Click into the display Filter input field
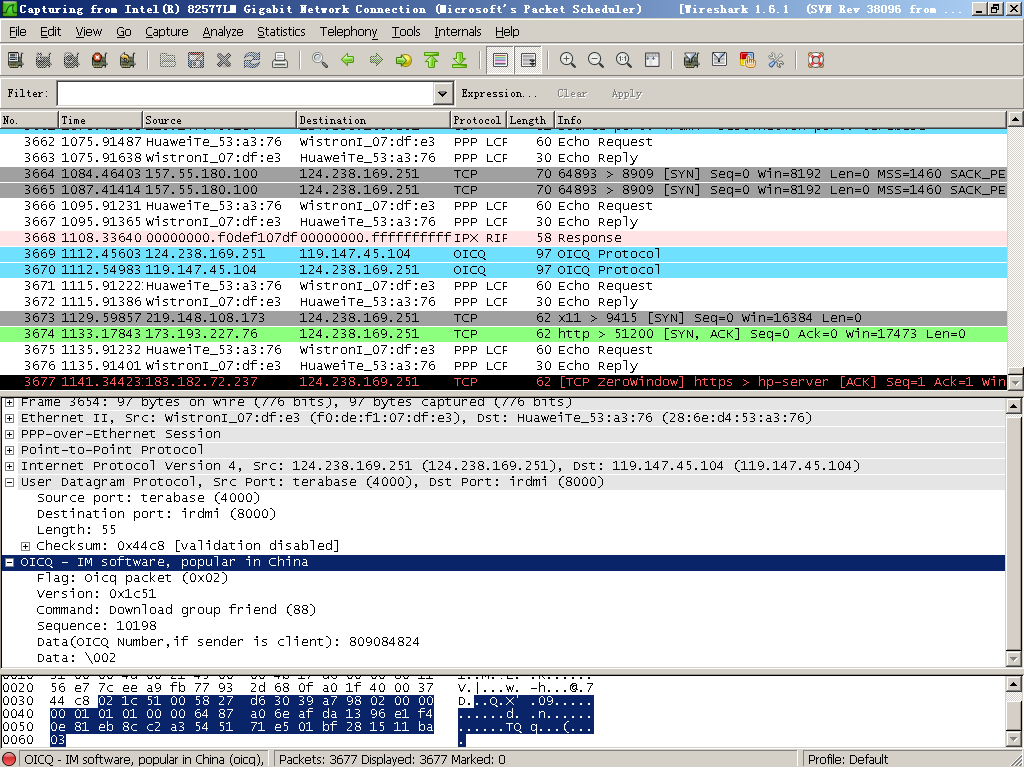Image resolution: width=1024 pixels, height=768 pixels. 246,93
